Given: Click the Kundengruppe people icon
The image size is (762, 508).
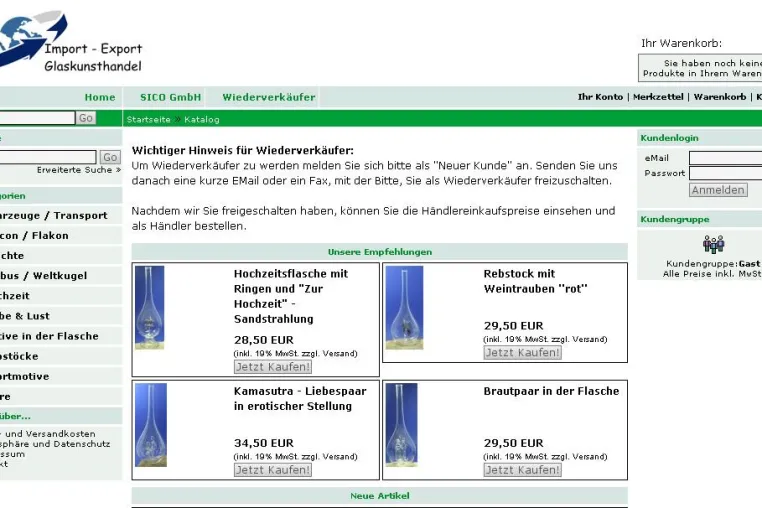Looking at the screenshot, I should coord(713,245).
